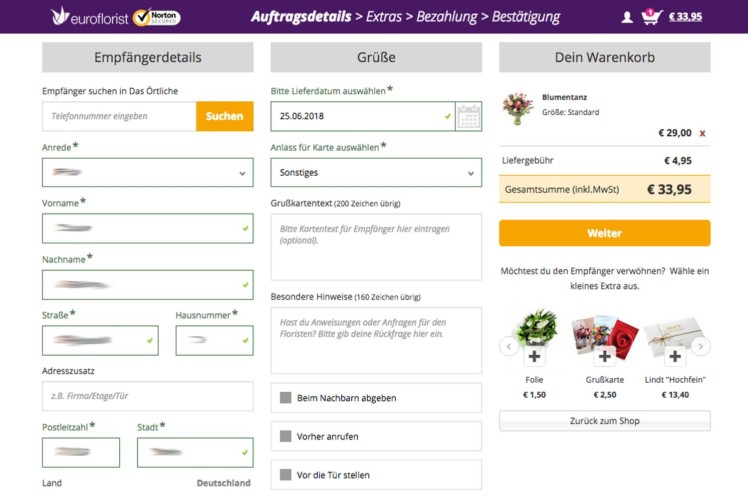Screen dimensions: 748x499
Task: Remove Blumentanz with the red x
Action: tap(702, 134)
